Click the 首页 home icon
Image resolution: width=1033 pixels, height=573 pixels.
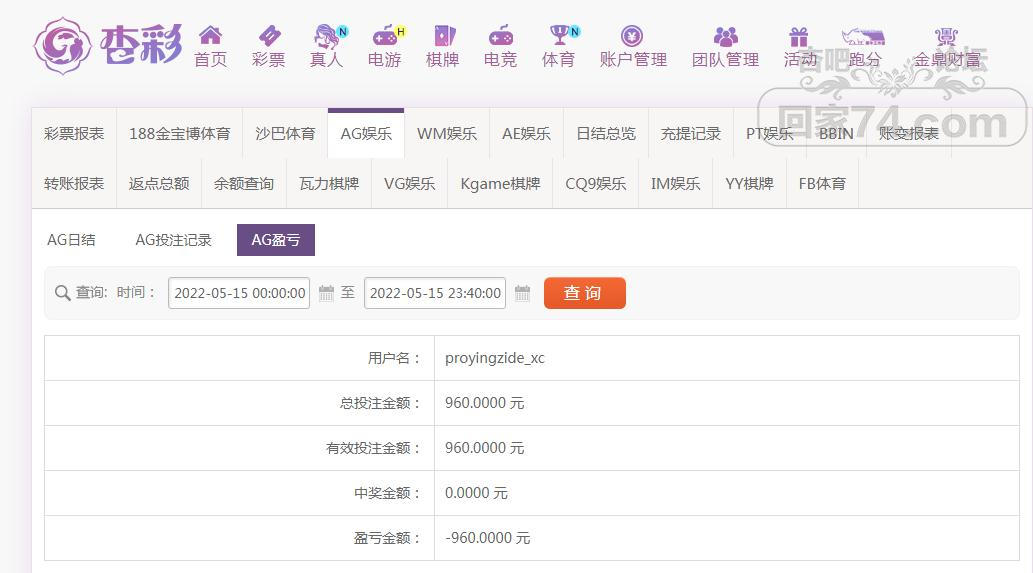(210, 37)
